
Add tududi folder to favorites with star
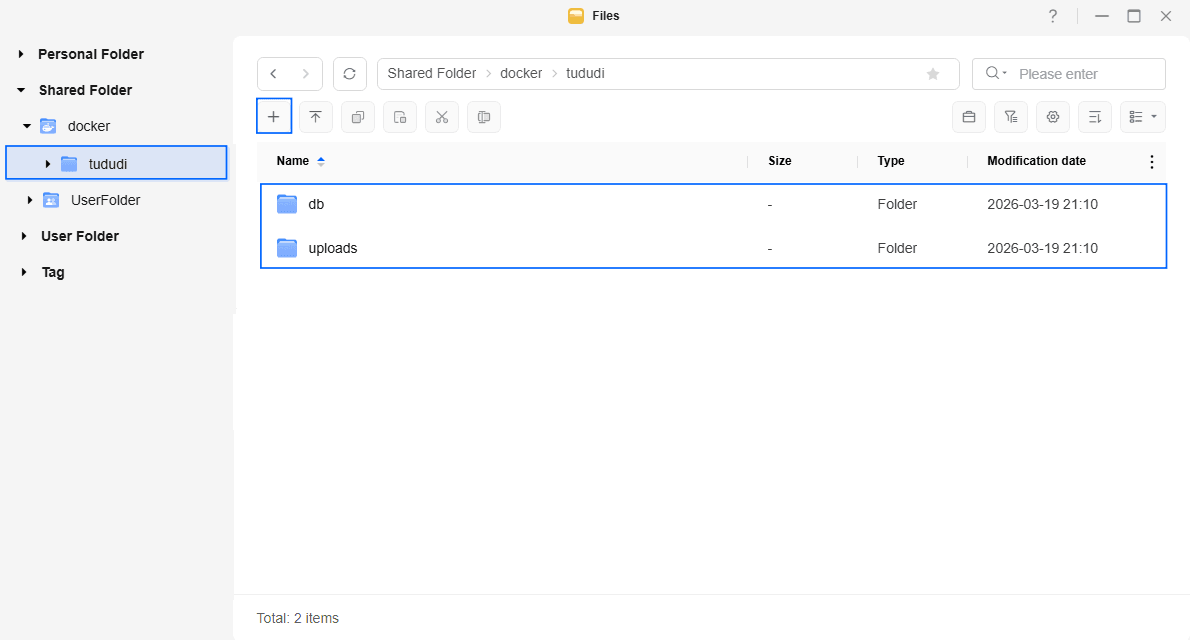pyautogui.click(x=933, y=74)
